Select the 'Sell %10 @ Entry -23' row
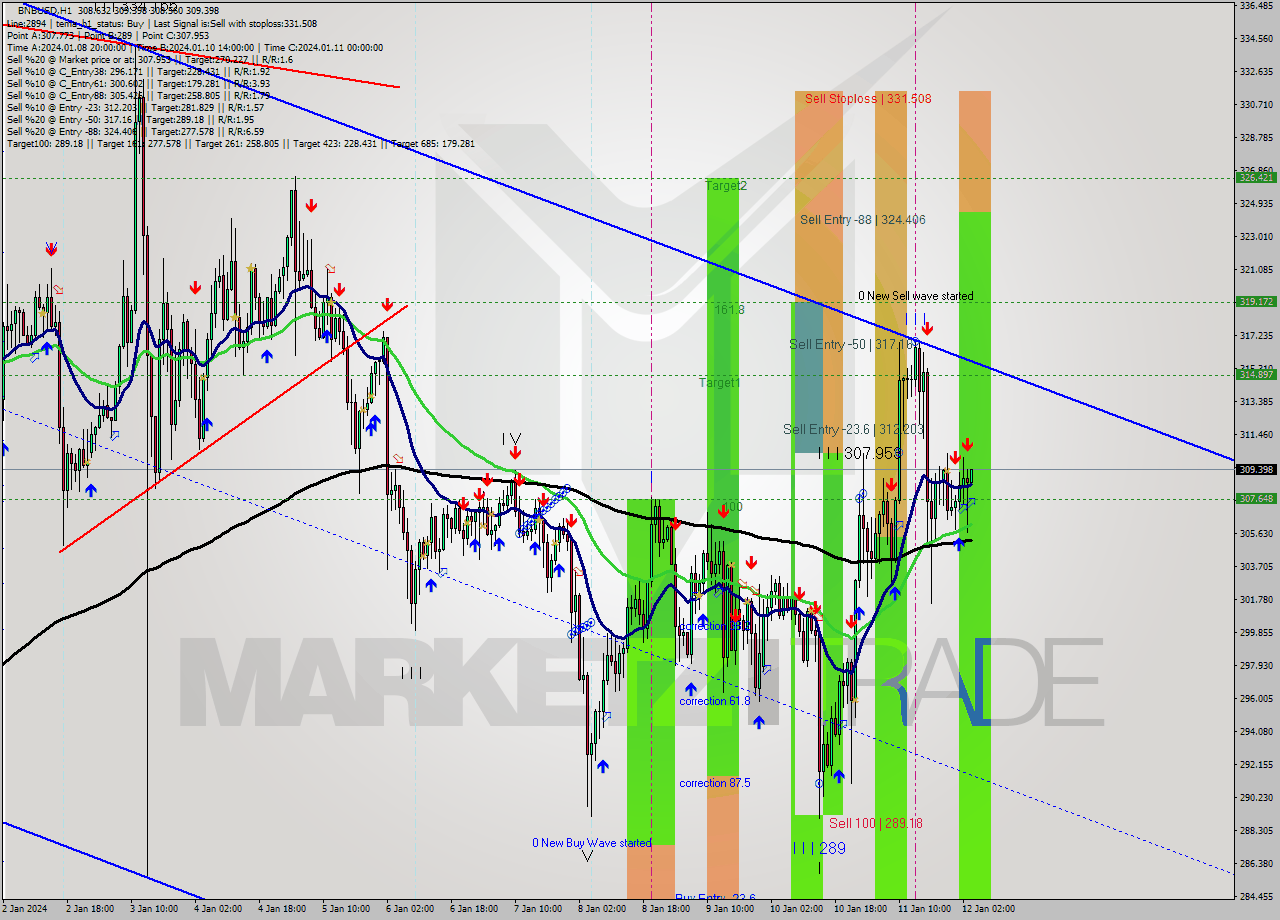 point(135,107)
